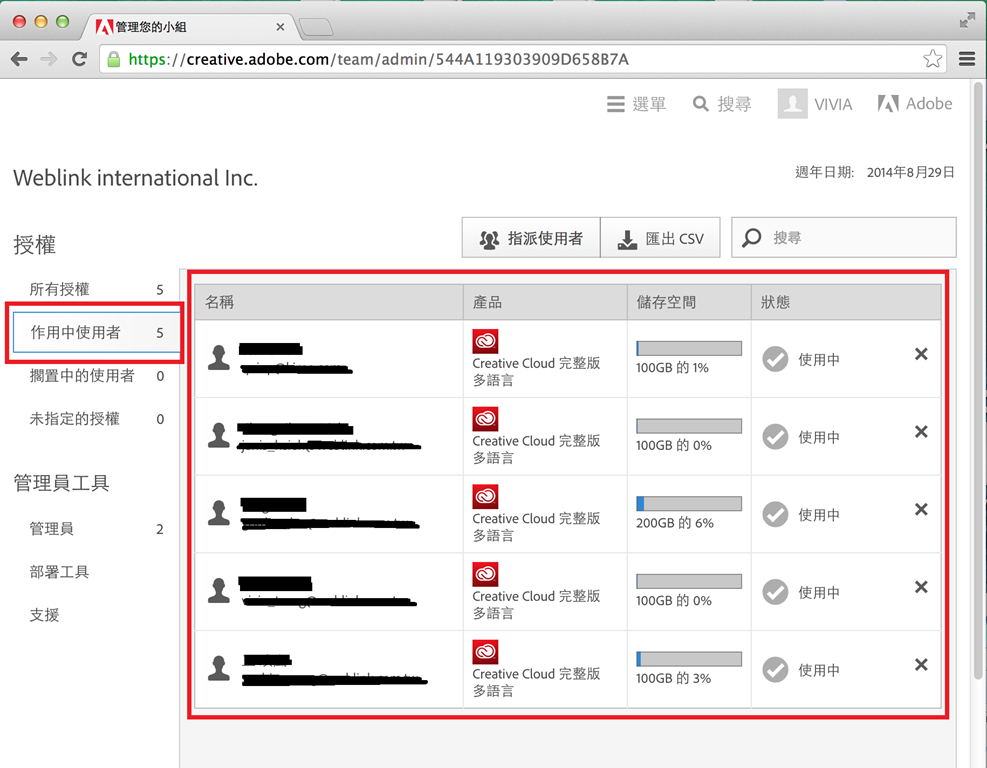The height and width of the screenshot is (768, 987).
Task: Click the browser forward arrow
Action: (x=48, y=59)
